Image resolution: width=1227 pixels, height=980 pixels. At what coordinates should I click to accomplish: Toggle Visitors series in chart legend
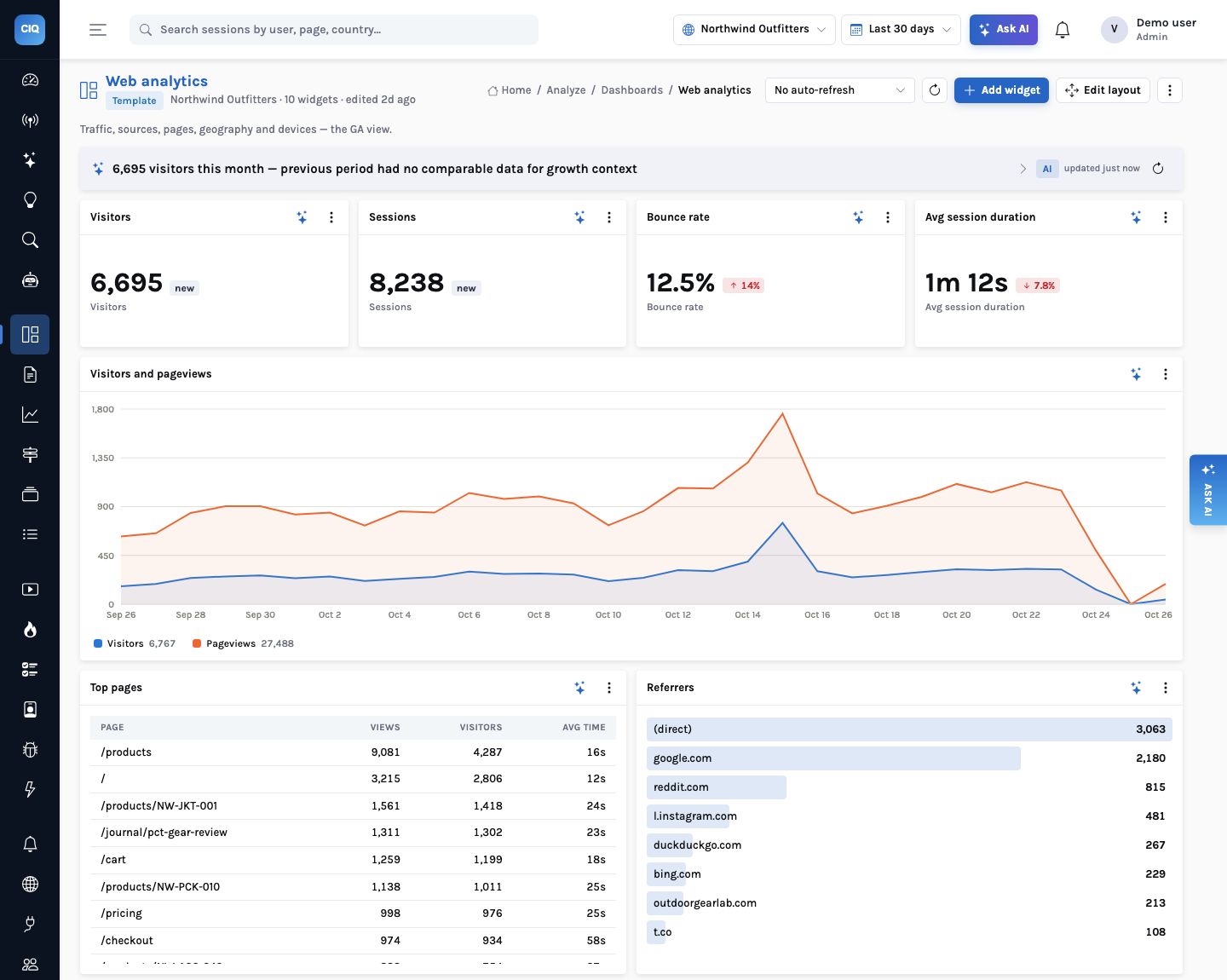[135, 643]
